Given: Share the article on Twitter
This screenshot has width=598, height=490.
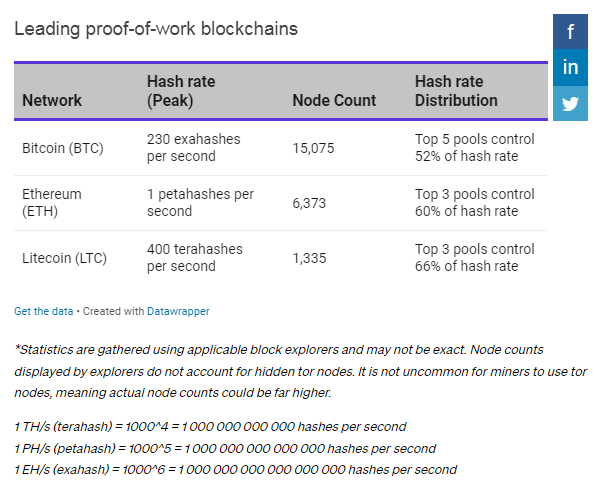Looking at the screenshot, I should [x=570, y=103].
